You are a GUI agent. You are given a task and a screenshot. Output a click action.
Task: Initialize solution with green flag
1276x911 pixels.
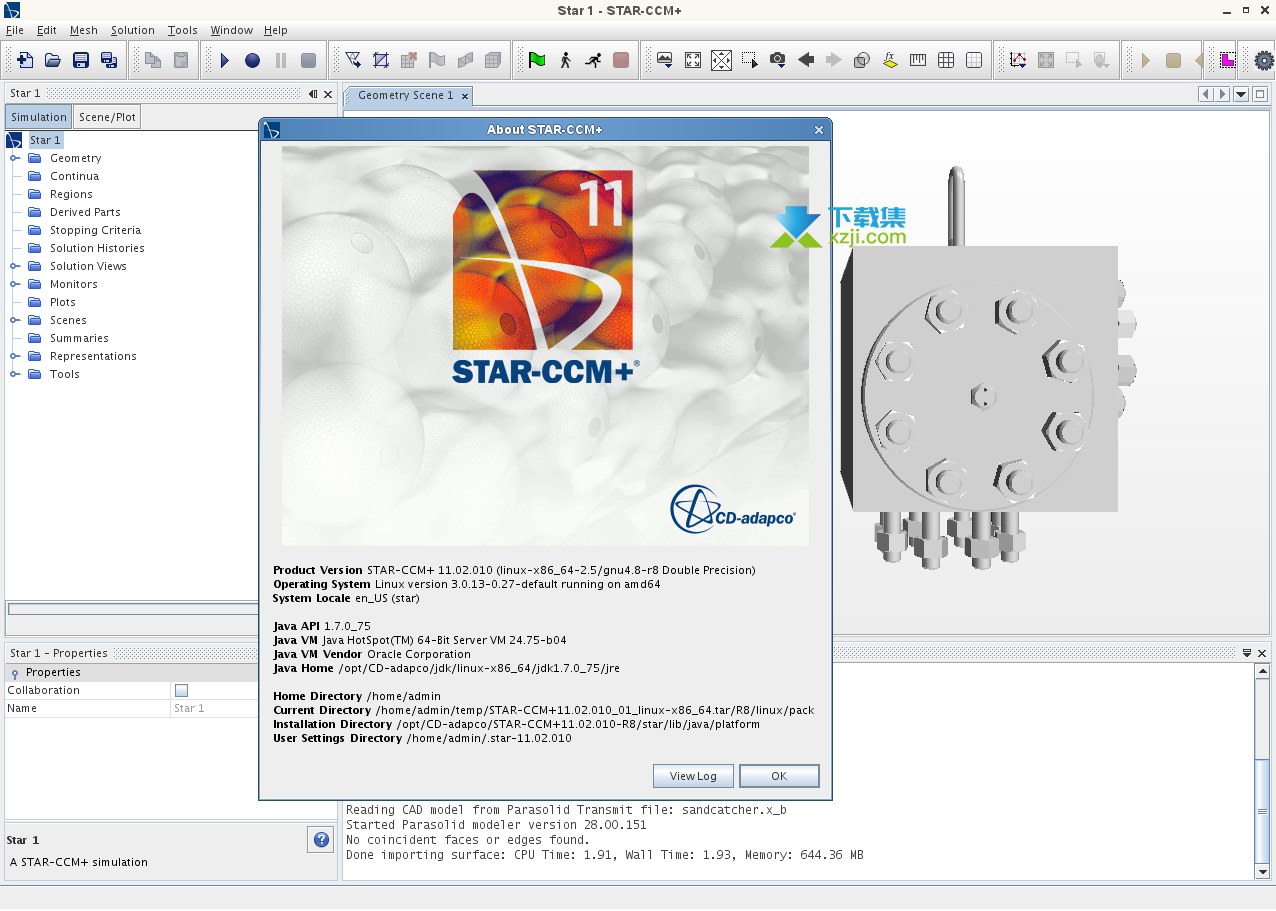pyautogui.click(x=537, y=60)
